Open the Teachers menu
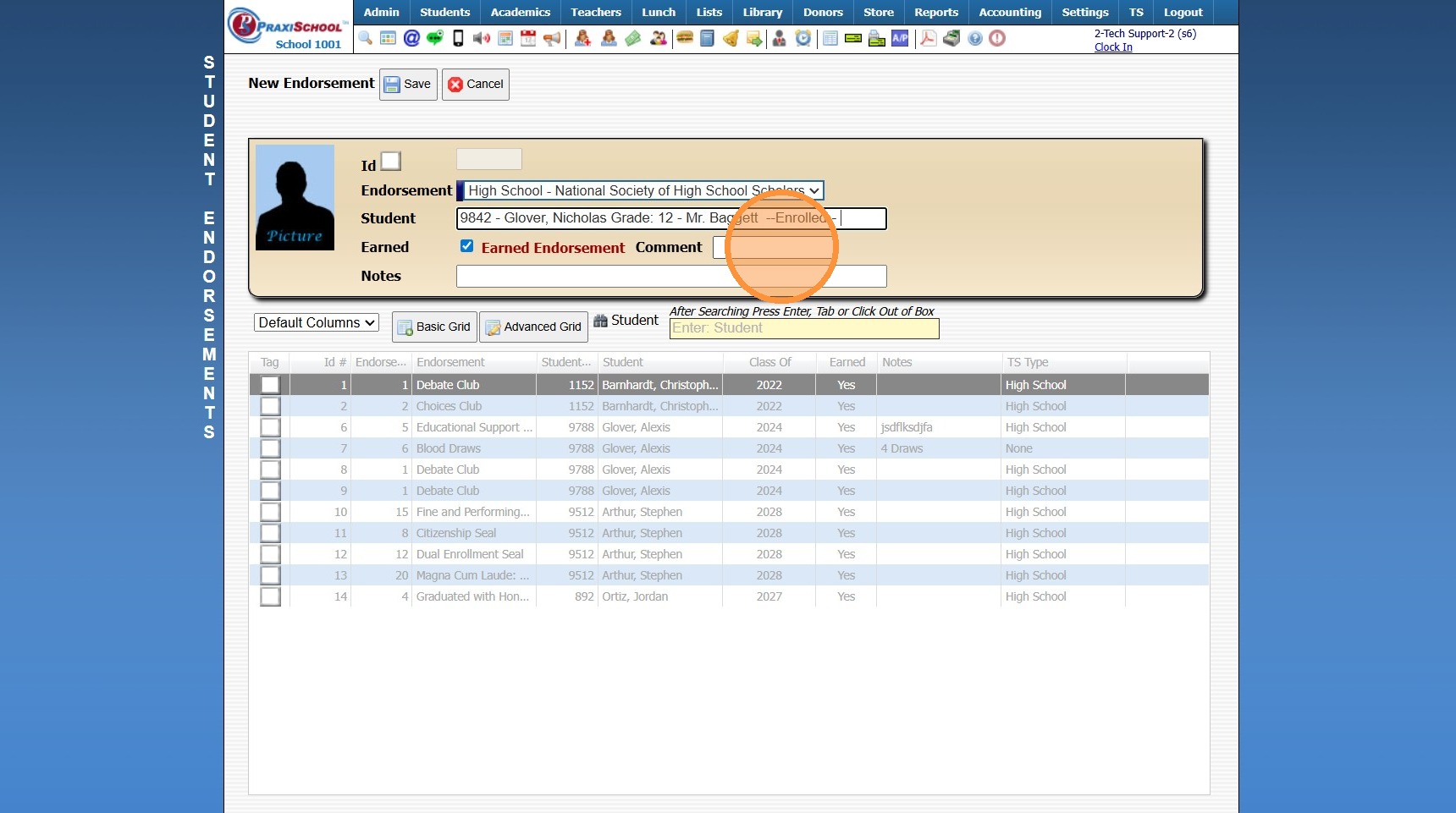 tap(595, 12)
